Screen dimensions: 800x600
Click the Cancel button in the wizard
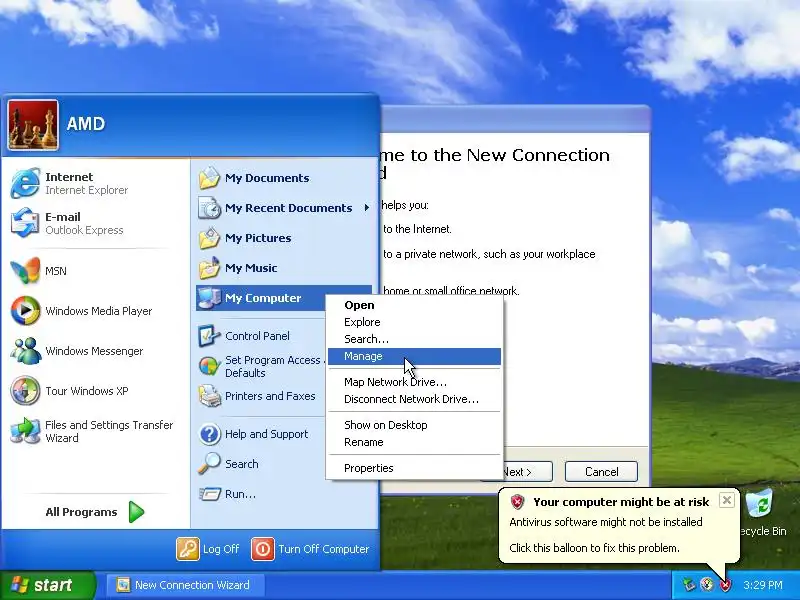tap(601, 472)
